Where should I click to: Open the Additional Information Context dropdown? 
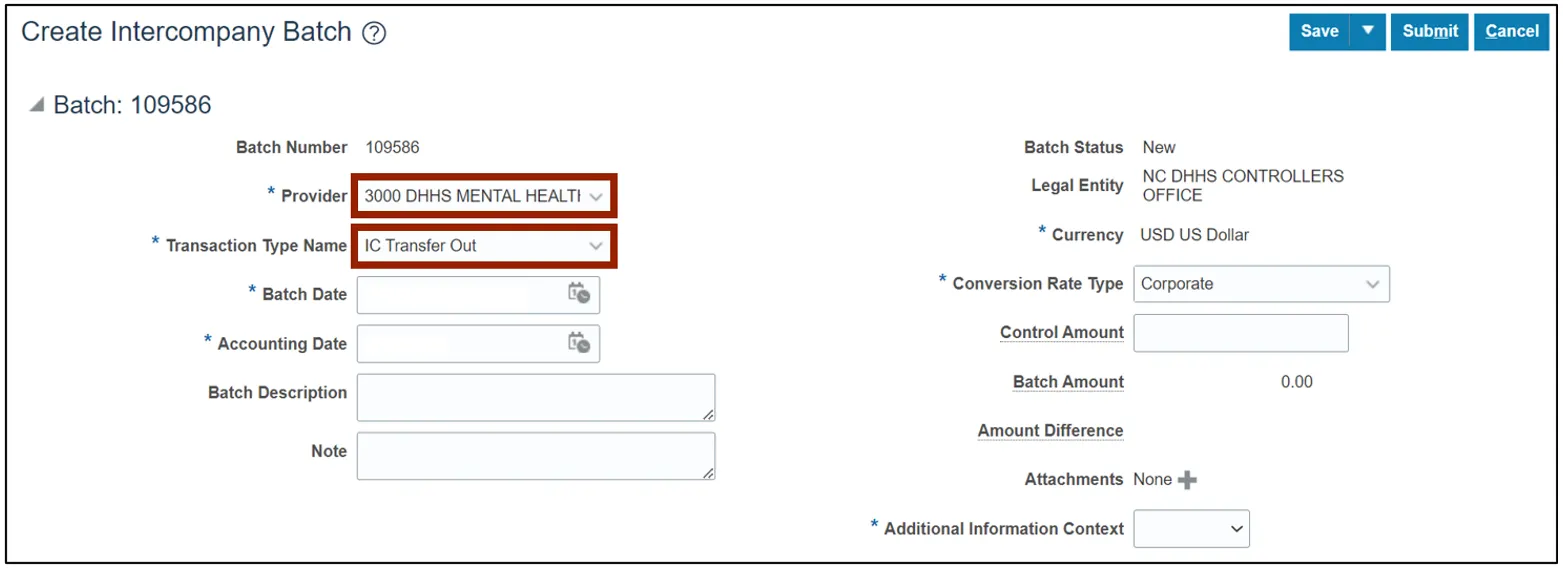pyautogui.click(x=1237, y=529)
